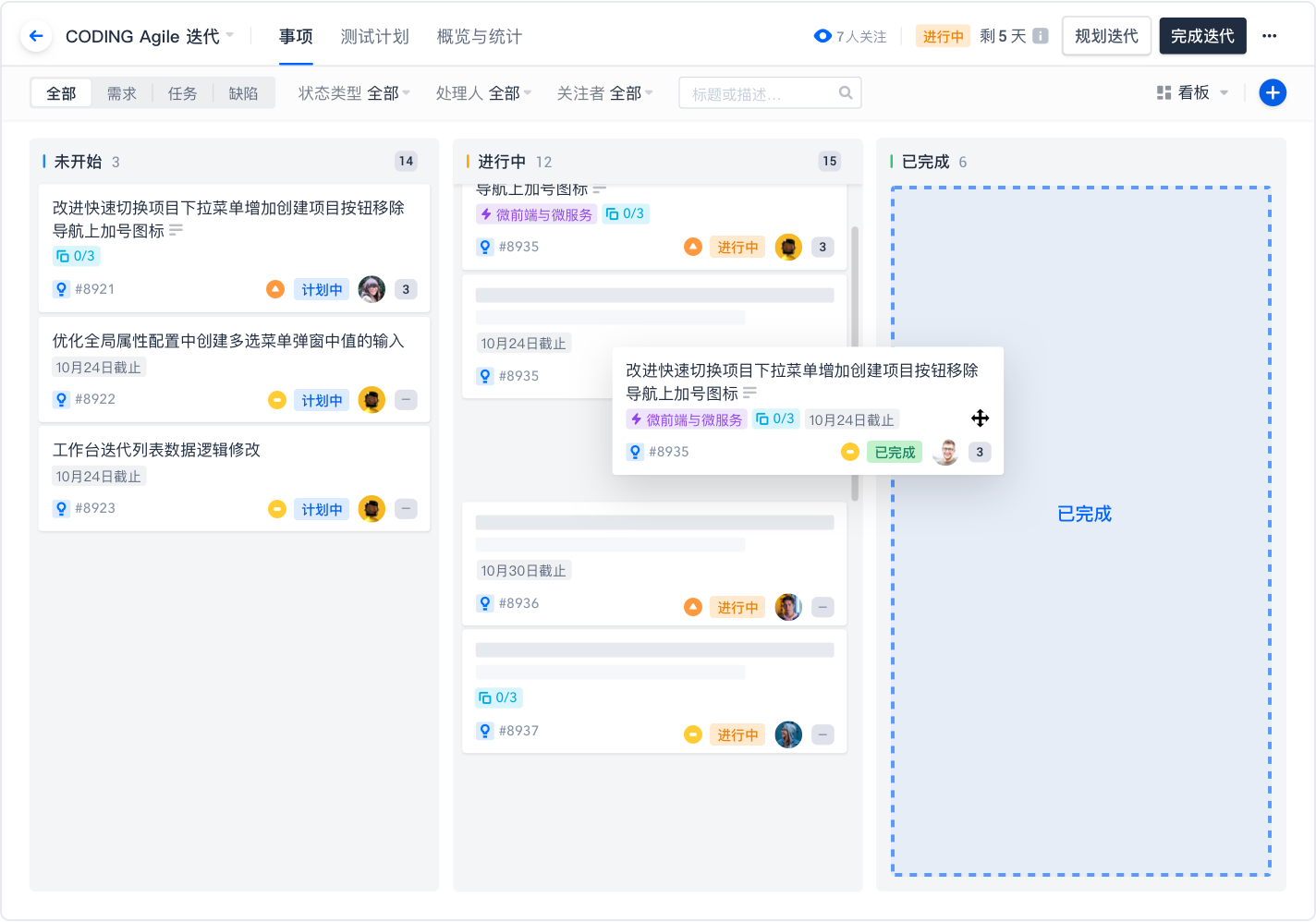Click the 标题或描述 search input field
The height and width of the screenshot is (922, 1316).
tap(758, 93)
